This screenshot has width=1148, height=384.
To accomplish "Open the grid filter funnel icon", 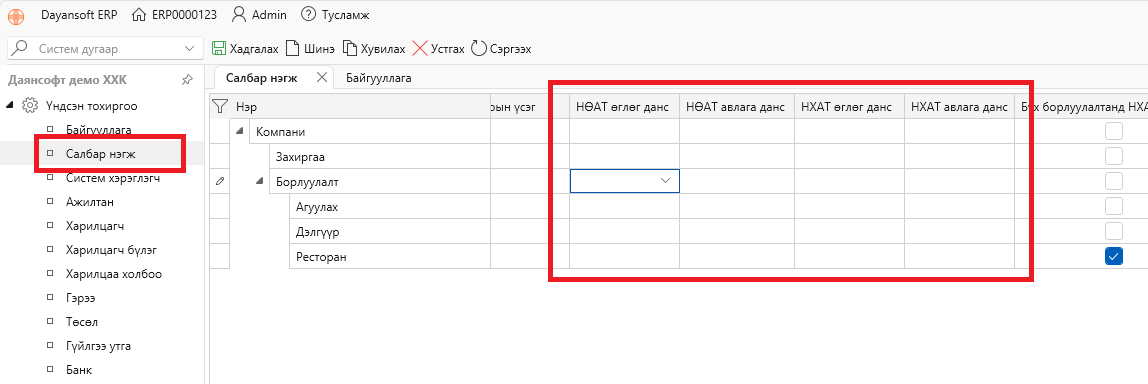I will tap(219, 107).
